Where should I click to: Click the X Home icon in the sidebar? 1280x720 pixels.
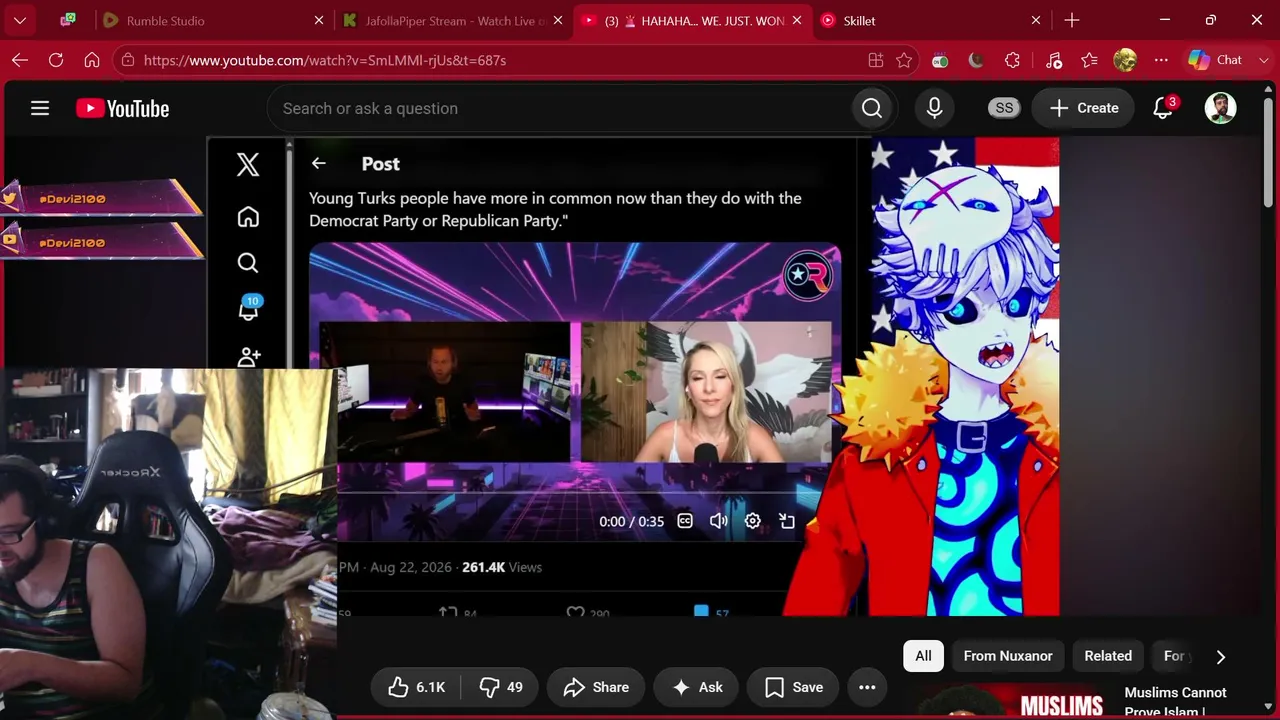(248, 217)
